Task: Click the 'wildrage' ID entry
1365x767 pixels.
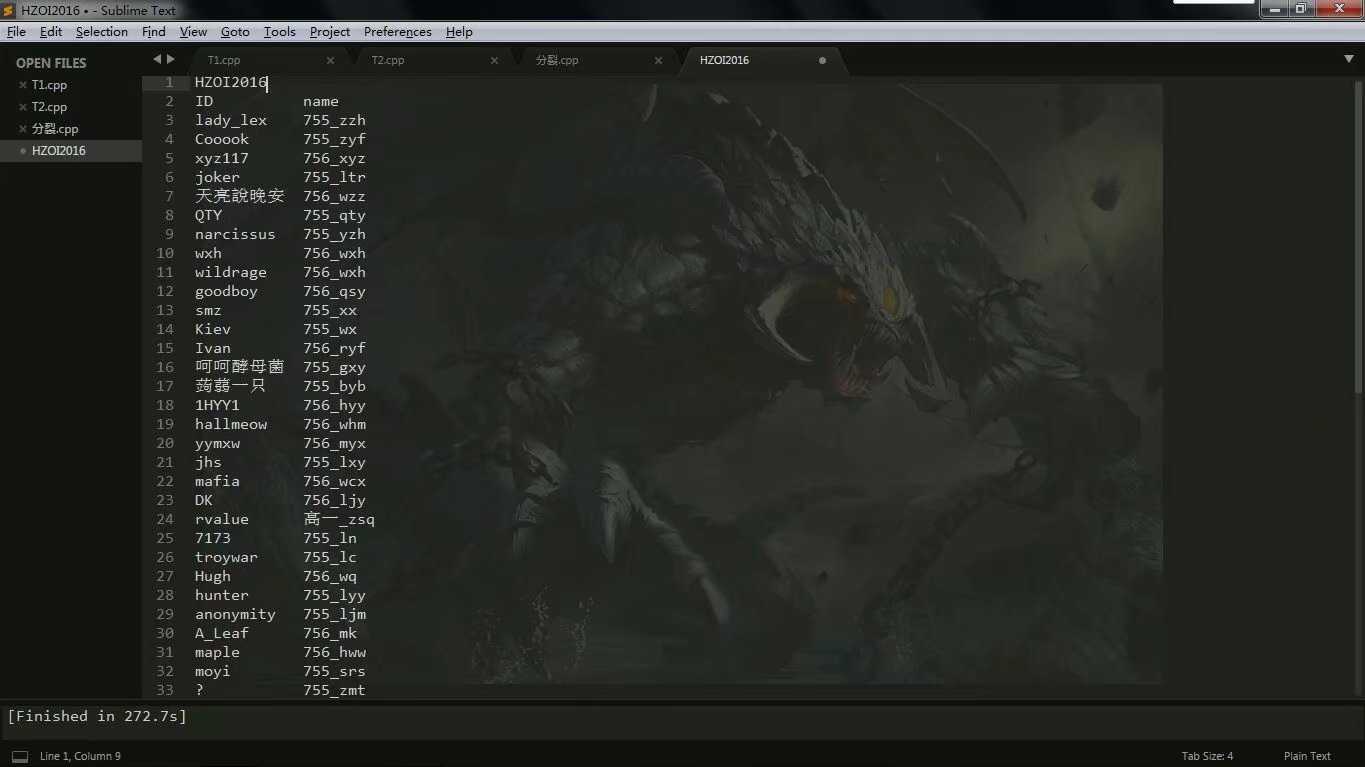Action: 231,272
